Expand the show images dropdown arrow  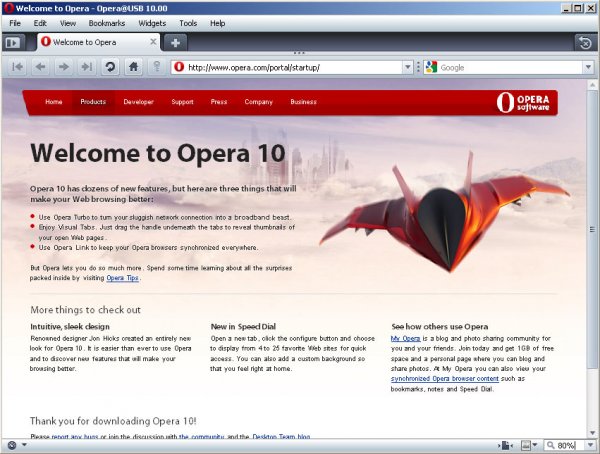point(535,445)
